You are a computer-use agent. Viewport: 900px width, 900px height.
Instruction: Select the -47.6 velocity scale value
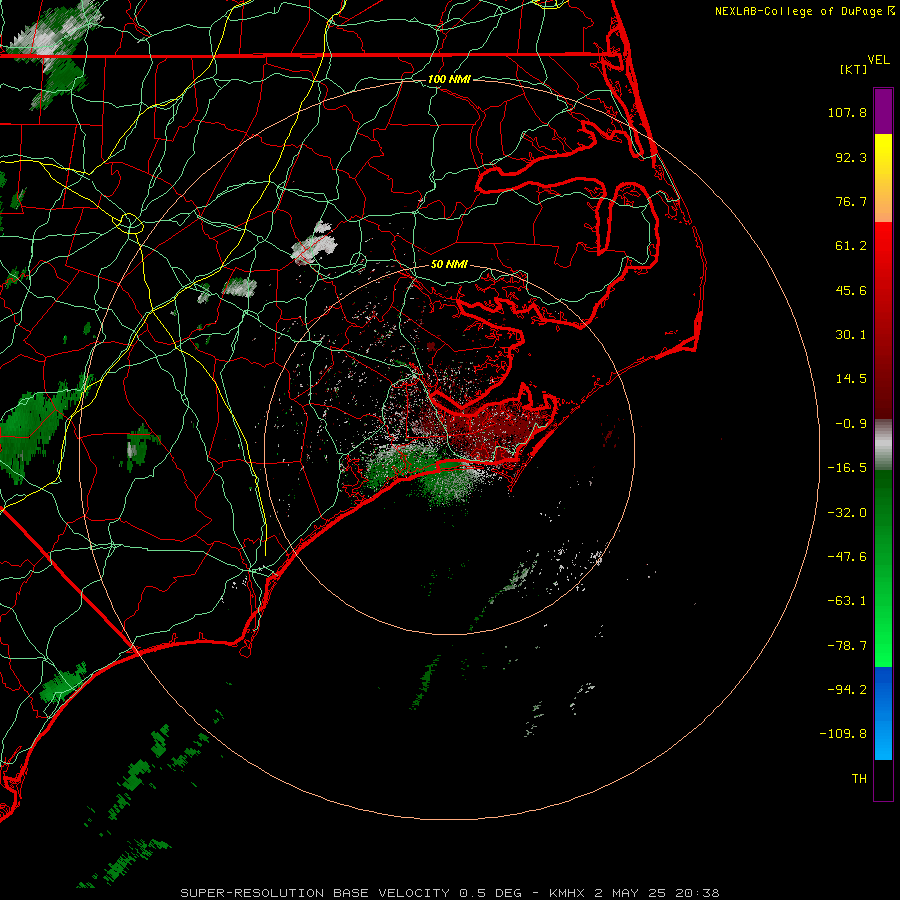pos(847,557)
